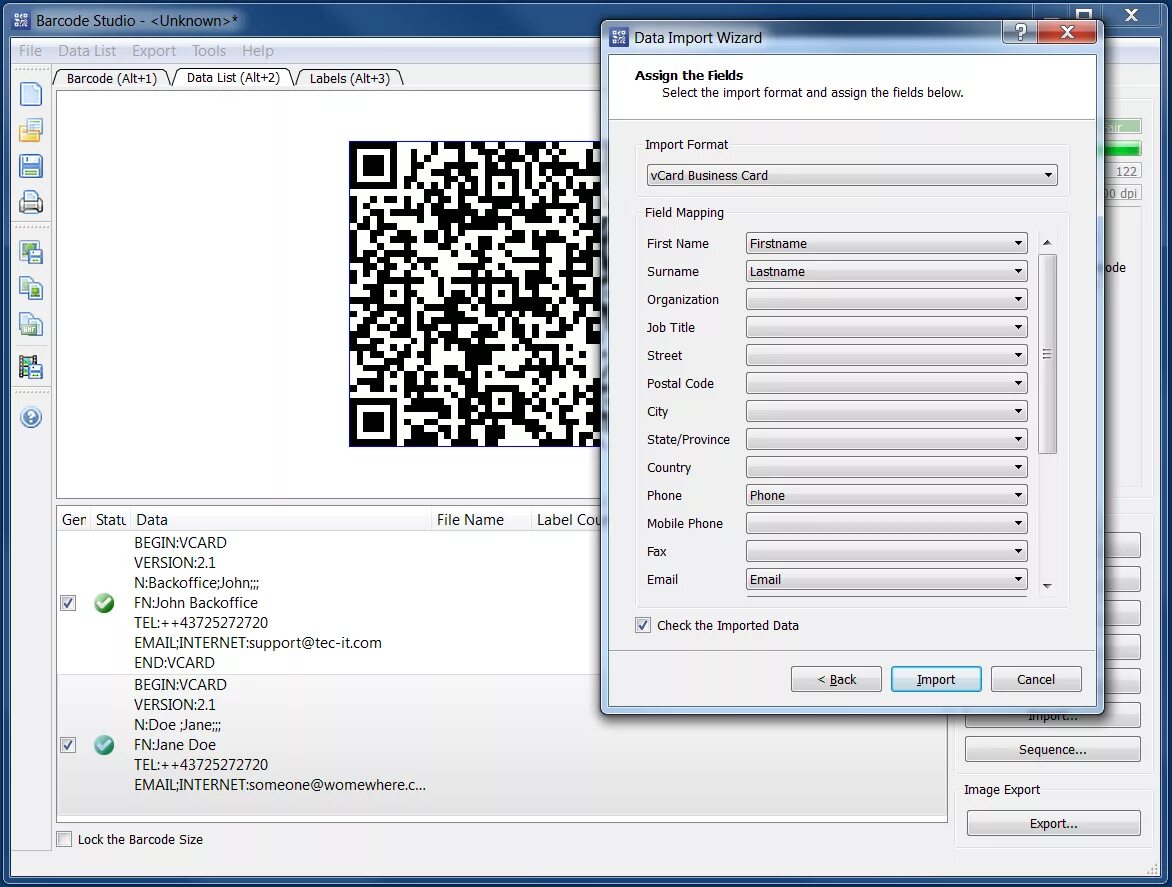Toggle the checkbox for Jane Doe row
This screenshot has width=1172, height=887.
pos(68,745)
